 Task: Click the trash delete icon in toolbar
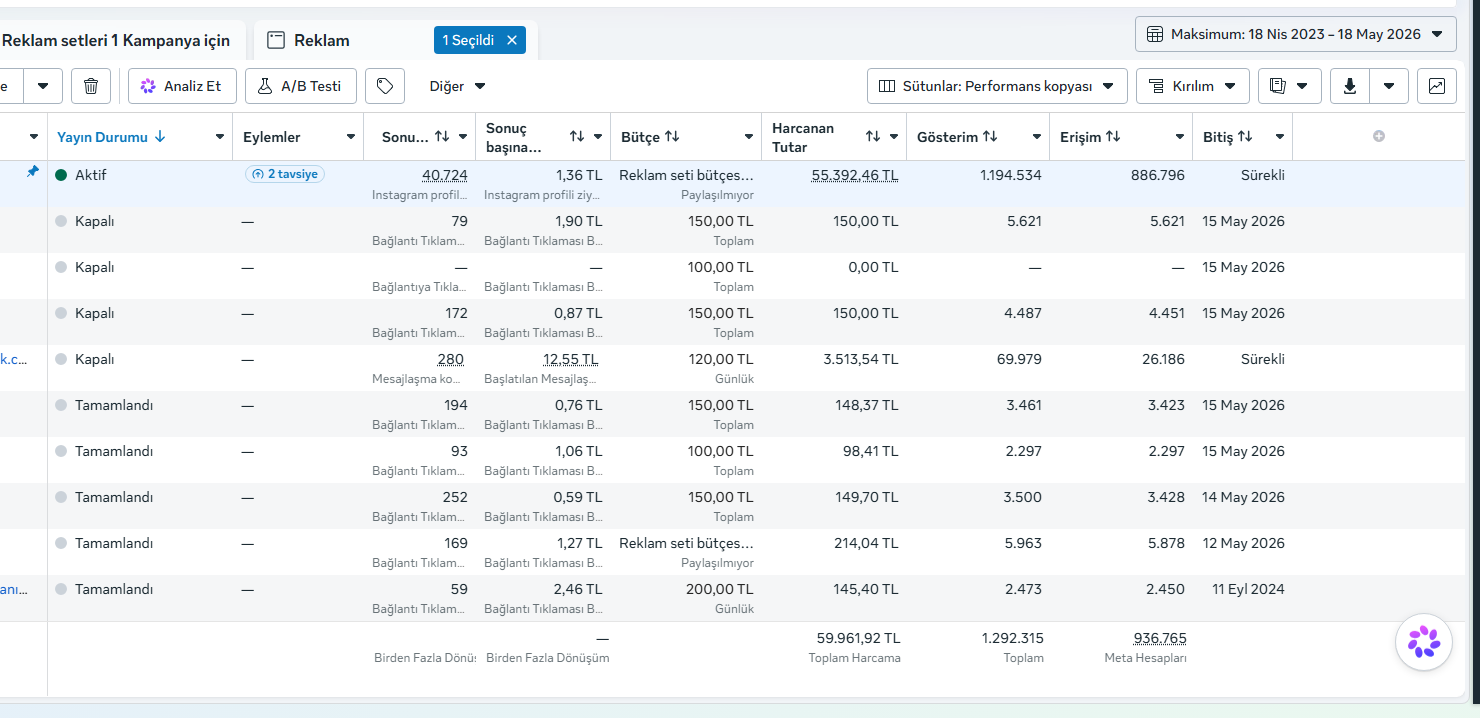91,86
